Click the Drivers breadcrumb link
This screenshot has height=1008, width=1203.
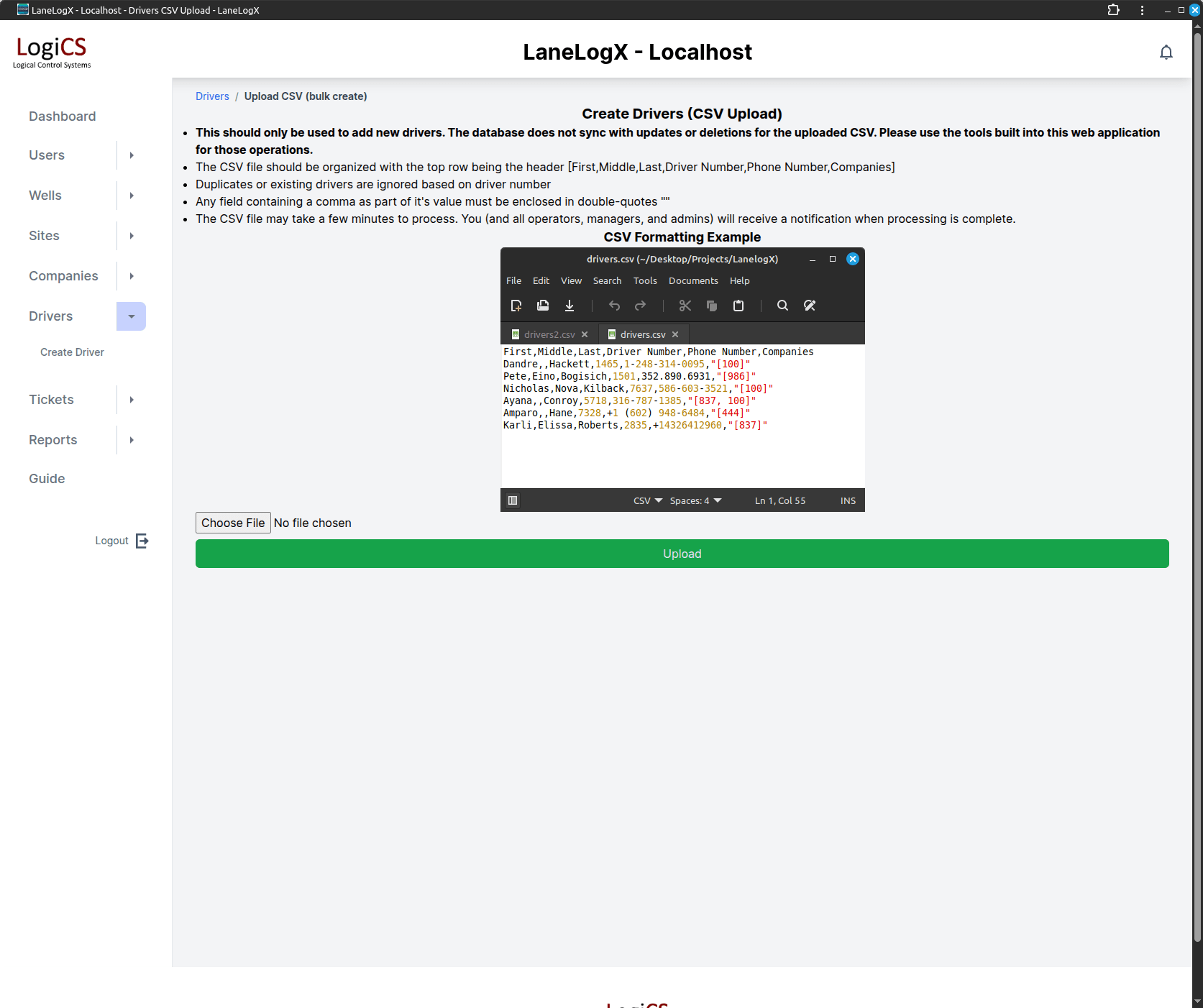tap(212, 96)
